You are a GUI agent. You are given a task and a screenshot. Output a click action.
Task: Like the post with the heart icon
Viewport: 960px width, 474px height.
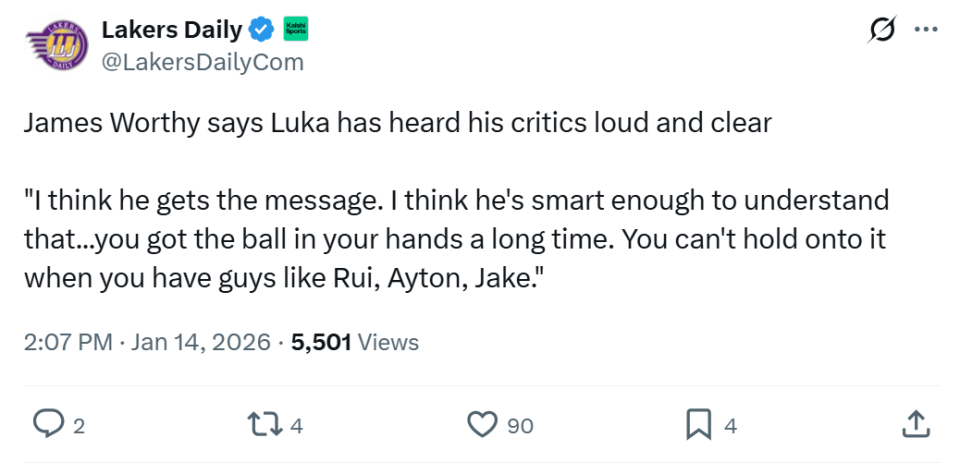tap(483, 425)
